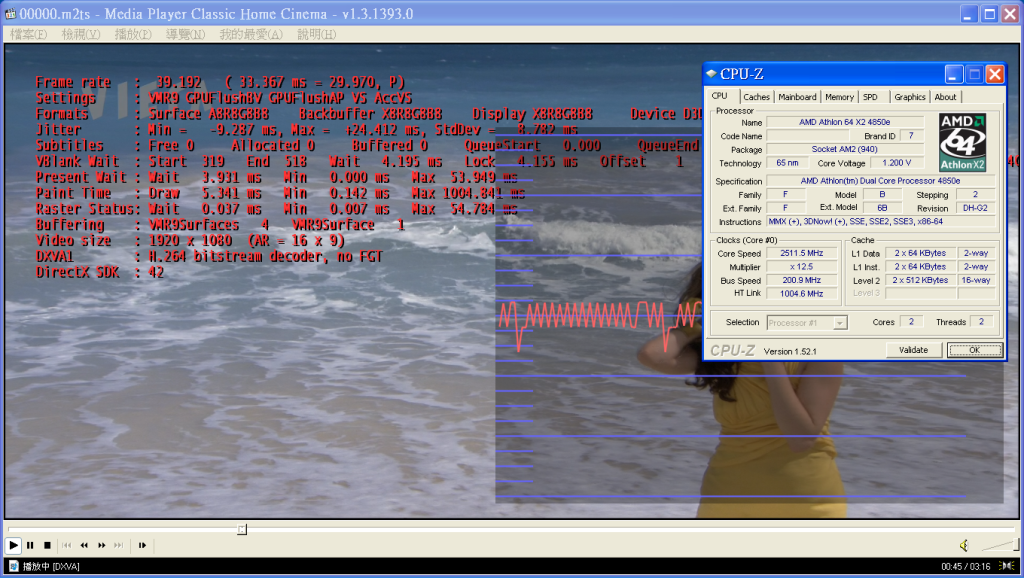This screenshot has height=578, width=1024.
Task: Click the Level 2 value 16-way
Action: tap(976, 280)
